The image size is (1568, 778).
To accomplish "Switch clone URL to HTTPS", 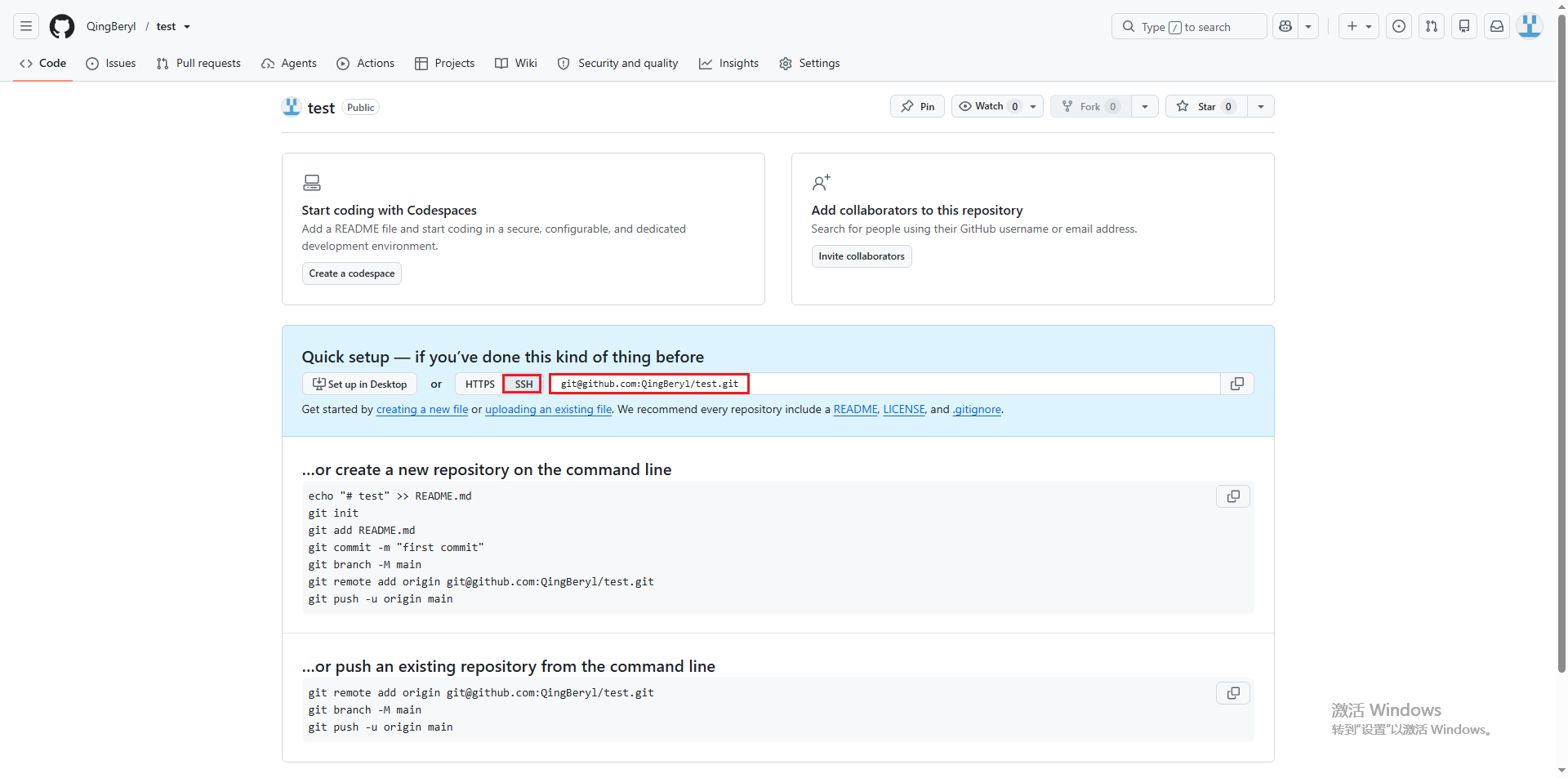I will tap(480, 384).
